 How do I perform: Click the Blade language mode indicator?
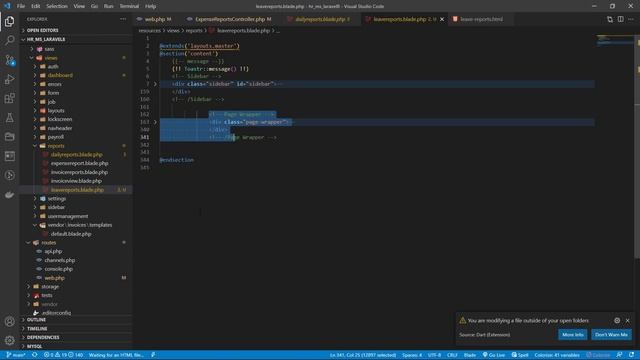tap(470, 355)
